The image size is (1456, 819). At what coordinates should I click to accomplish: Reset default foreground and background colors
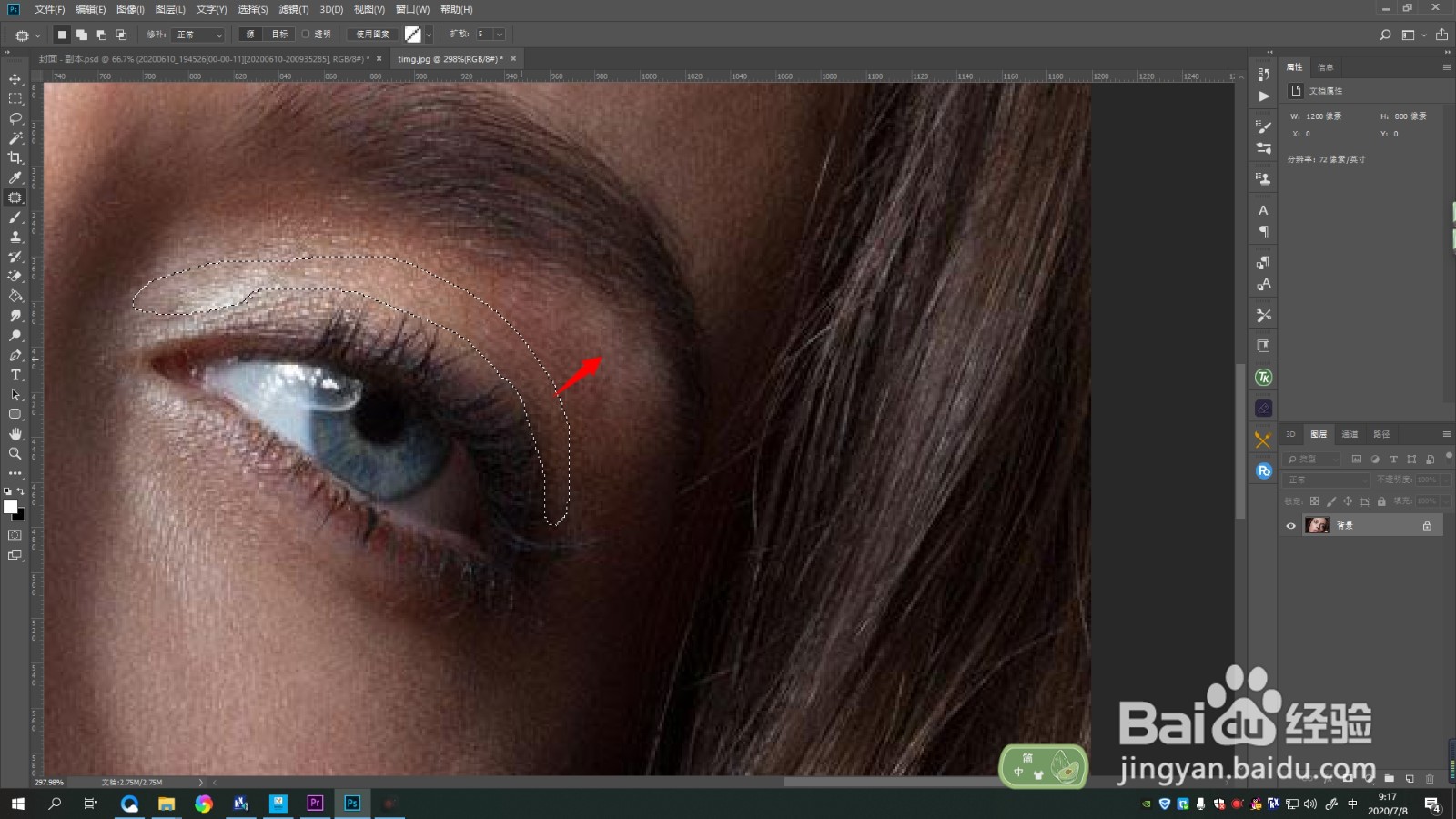pos(8,491)
